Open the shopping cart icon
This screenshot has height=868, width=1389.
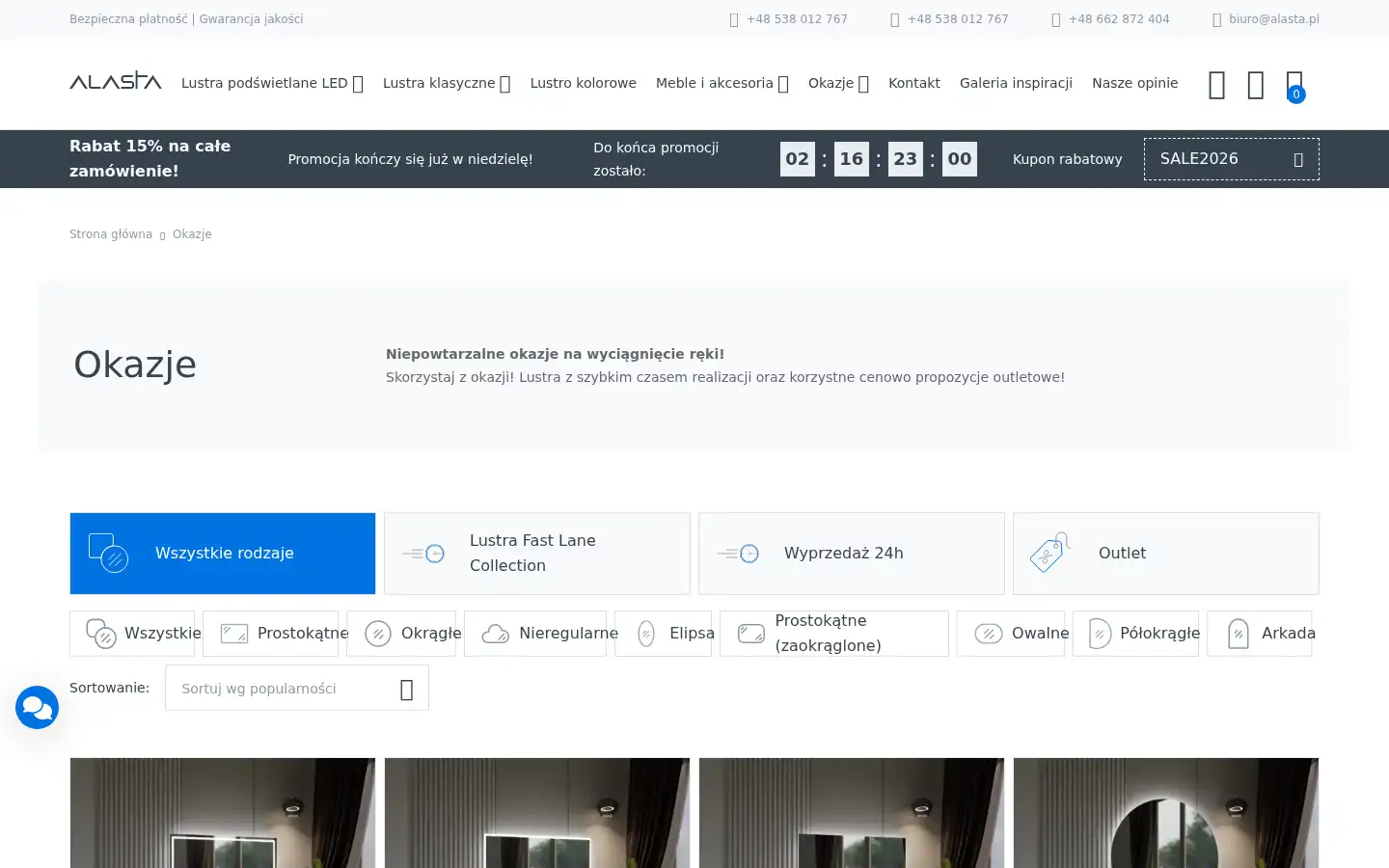pos(1294,85)
